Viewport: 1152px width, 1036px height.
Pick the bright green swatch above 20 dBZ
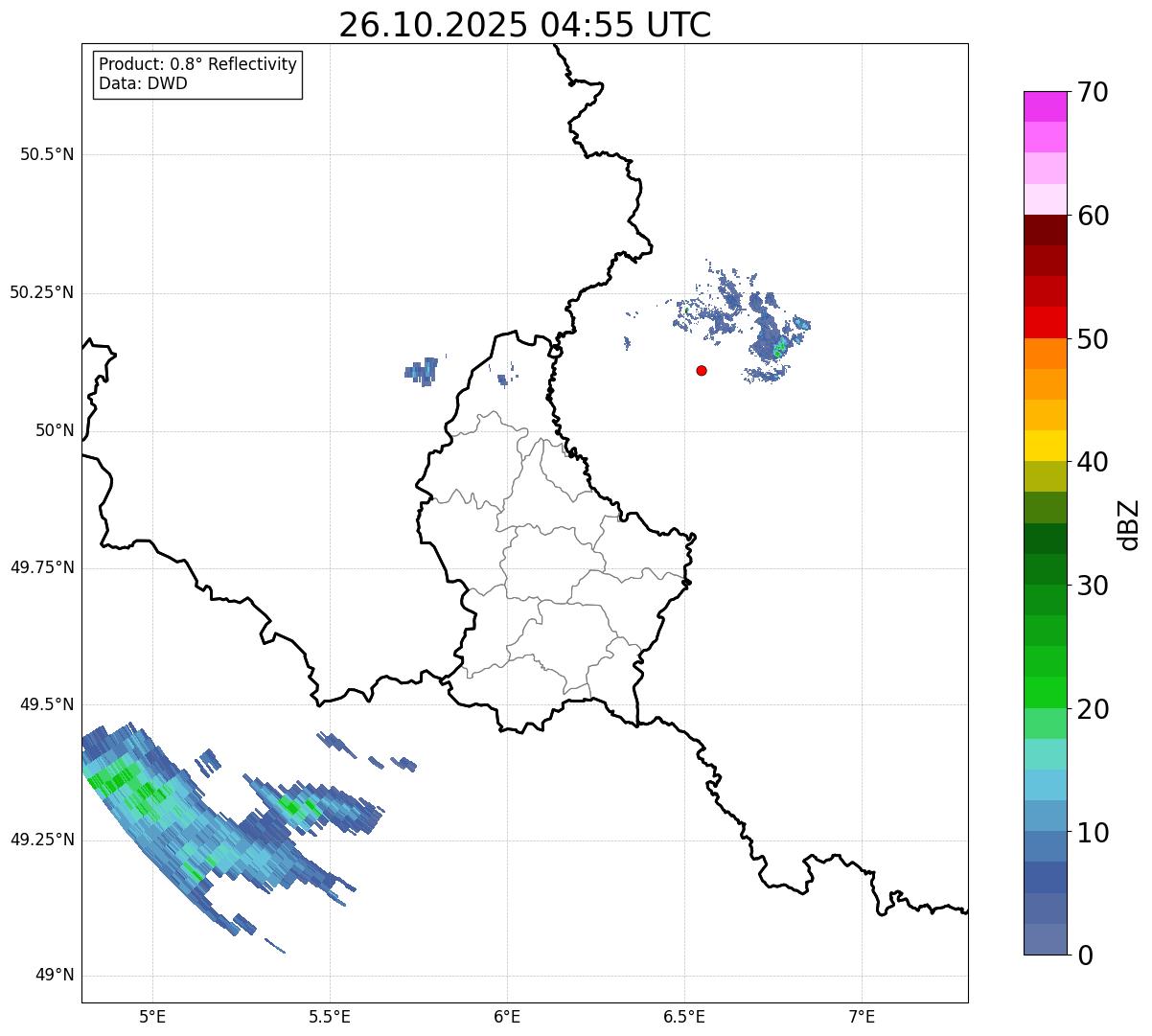[x=1045, y=692]
